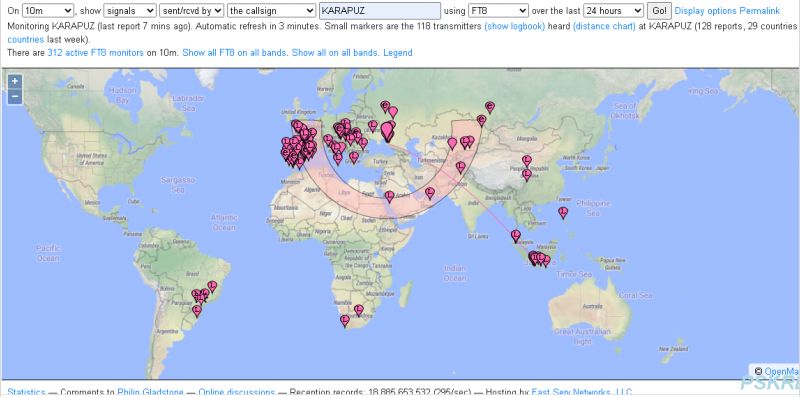Image resolution: width=800 pixels, height=397 pixels.
Task: Click the show logbook link
Action: pyautogui.click(x=514, y=26)
